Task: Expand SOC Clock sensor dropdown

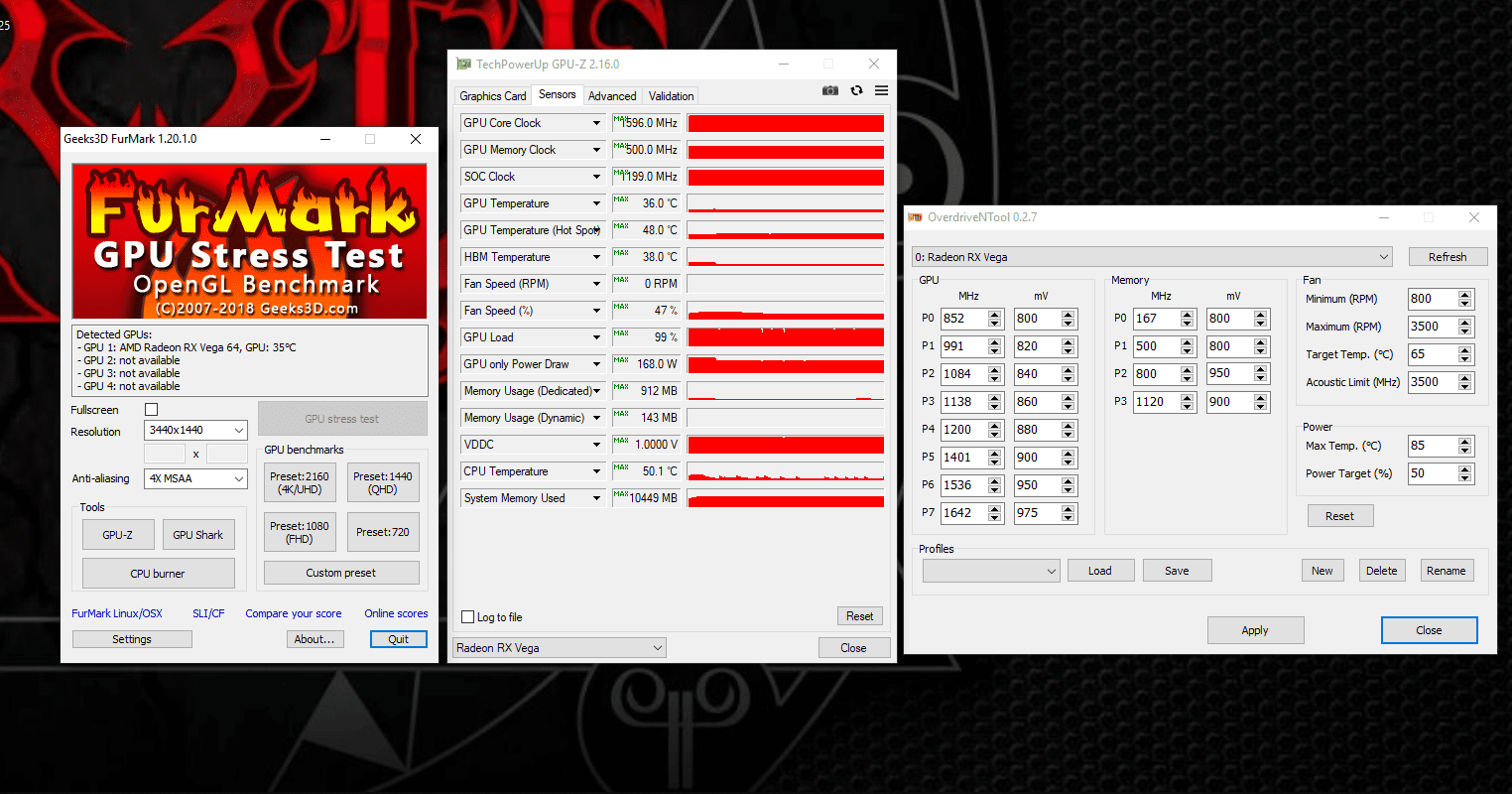Action: click(x=596, y=177)
